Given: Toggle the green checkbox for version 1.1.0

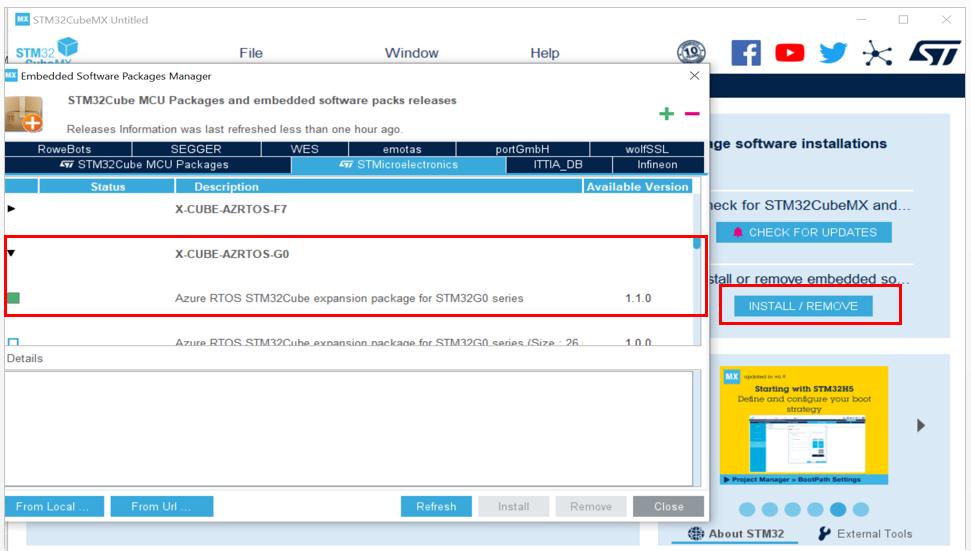Looking at the screenshot, I should click(14, 298).
